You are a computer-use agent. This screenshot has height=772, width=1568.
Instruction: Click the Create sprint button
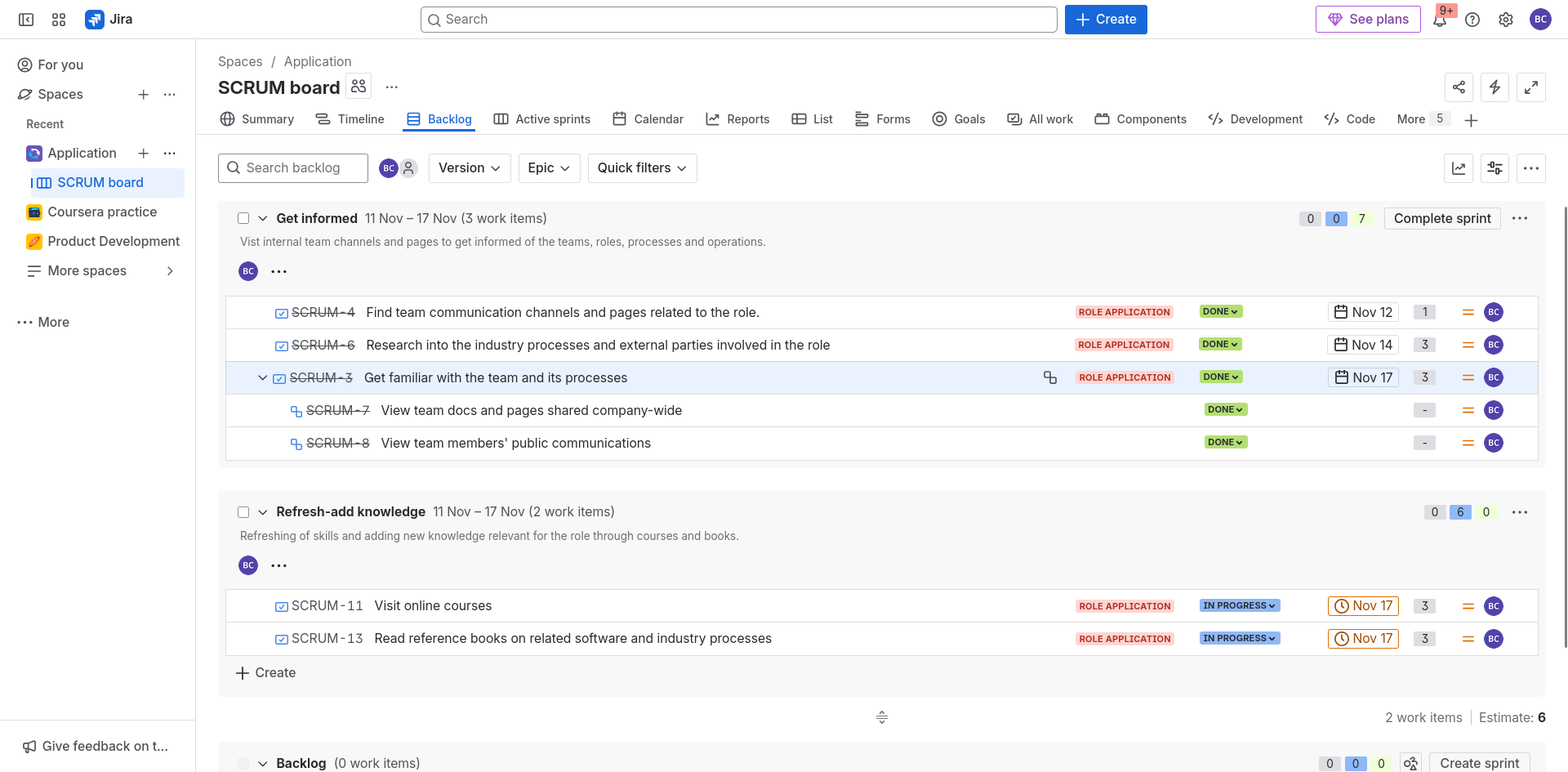tap(1479, 763)
